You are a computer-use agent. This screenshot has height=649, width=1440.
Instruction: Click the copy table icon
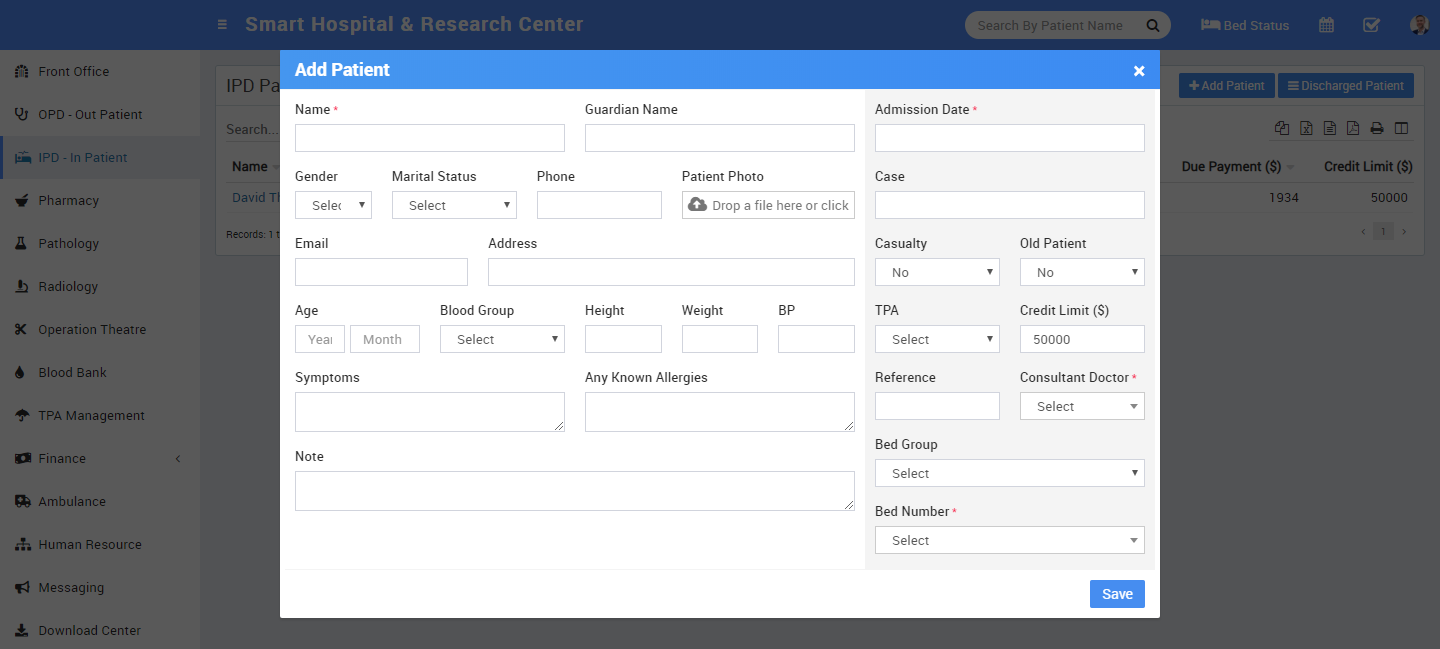[1282, 128]
